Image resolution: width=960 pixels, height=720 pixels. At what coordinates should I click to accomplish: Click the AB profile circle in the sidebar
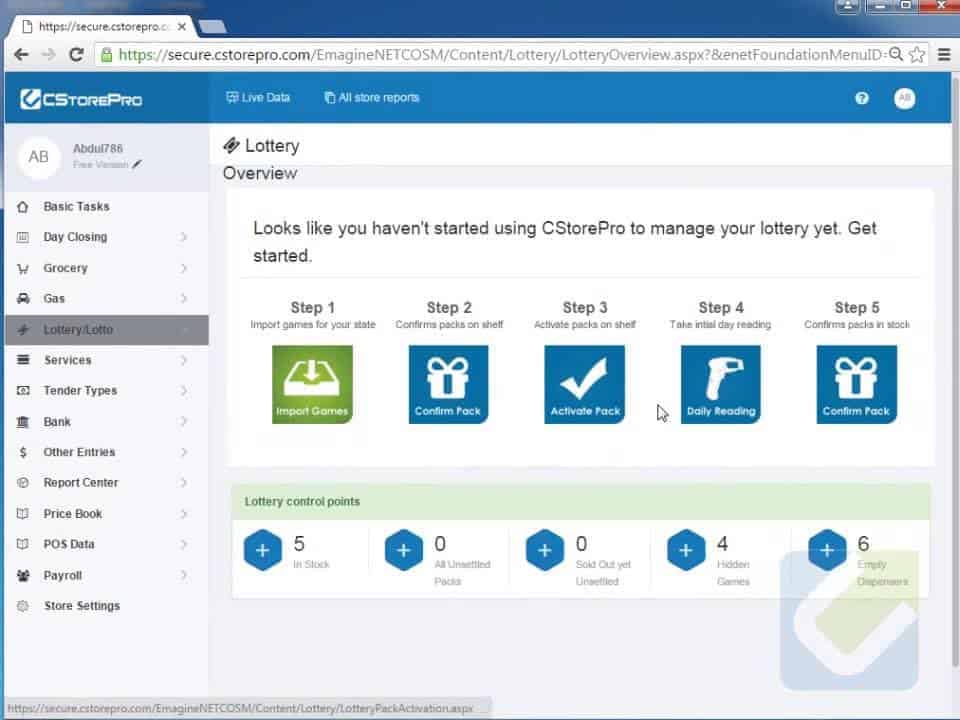pyautogui.click(x=39, y=157)
